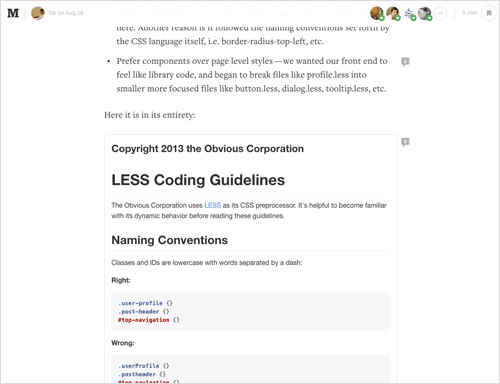Select 'Copyright 2013 the Obvious Corporation' text
Viewport: 500px width, 384px height.
click(x=207, y=149)
